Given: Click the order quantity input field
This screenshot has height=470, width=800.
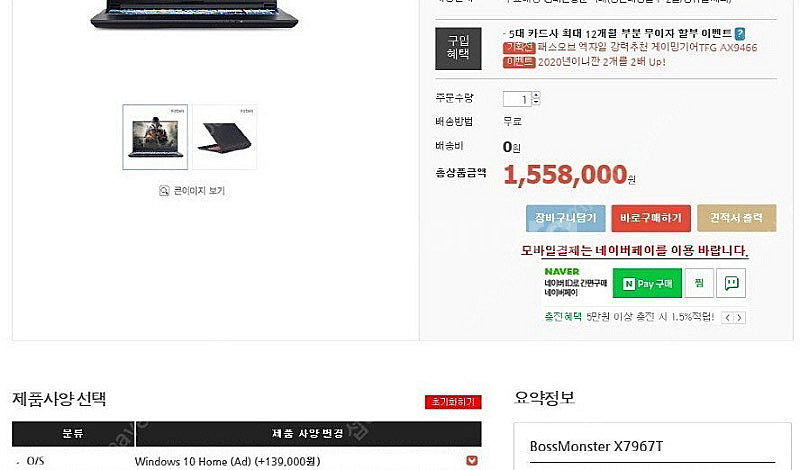Looking at the screenshot, I should coord(517,99).
